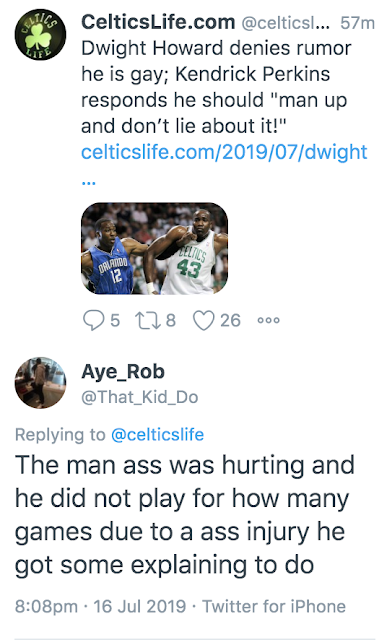Click the retweet arrows icon

pos(147,320)
